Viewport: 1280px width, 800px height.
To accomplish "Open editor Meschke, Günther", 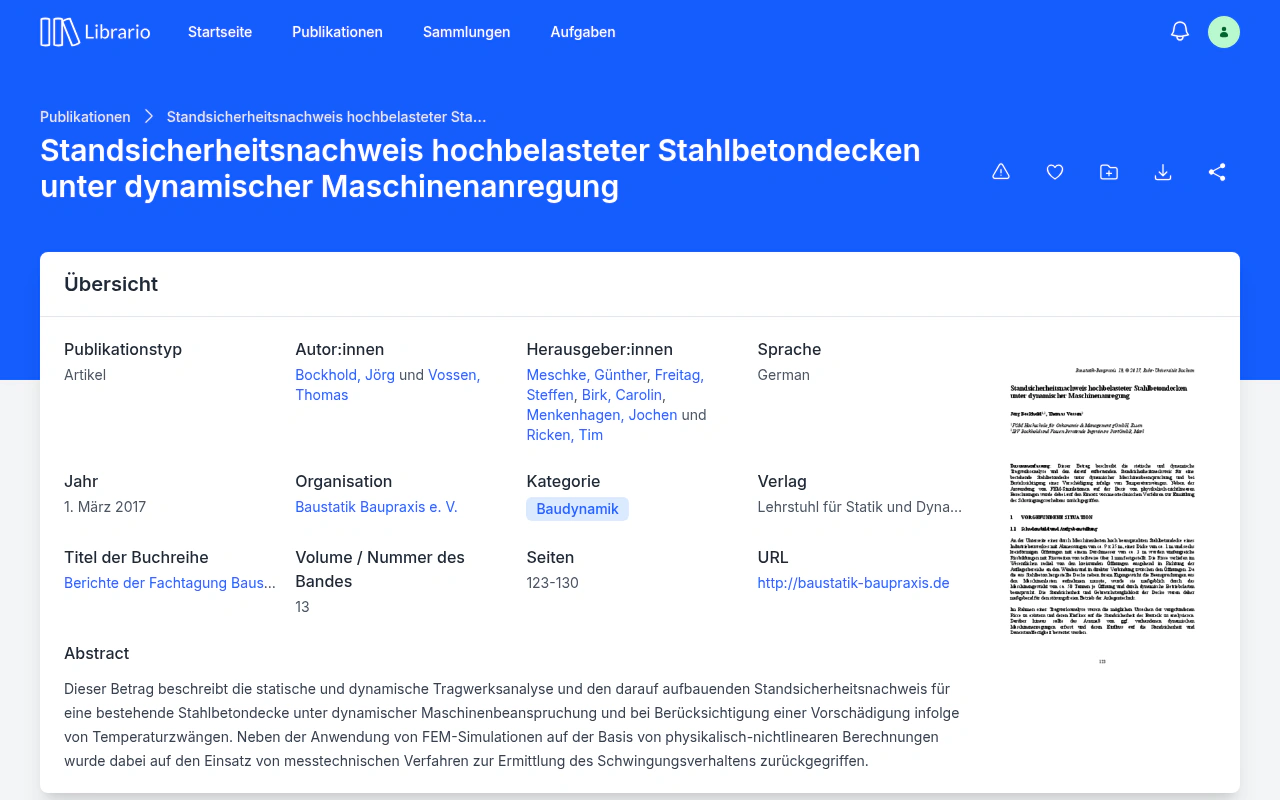I will pos(586,375).
